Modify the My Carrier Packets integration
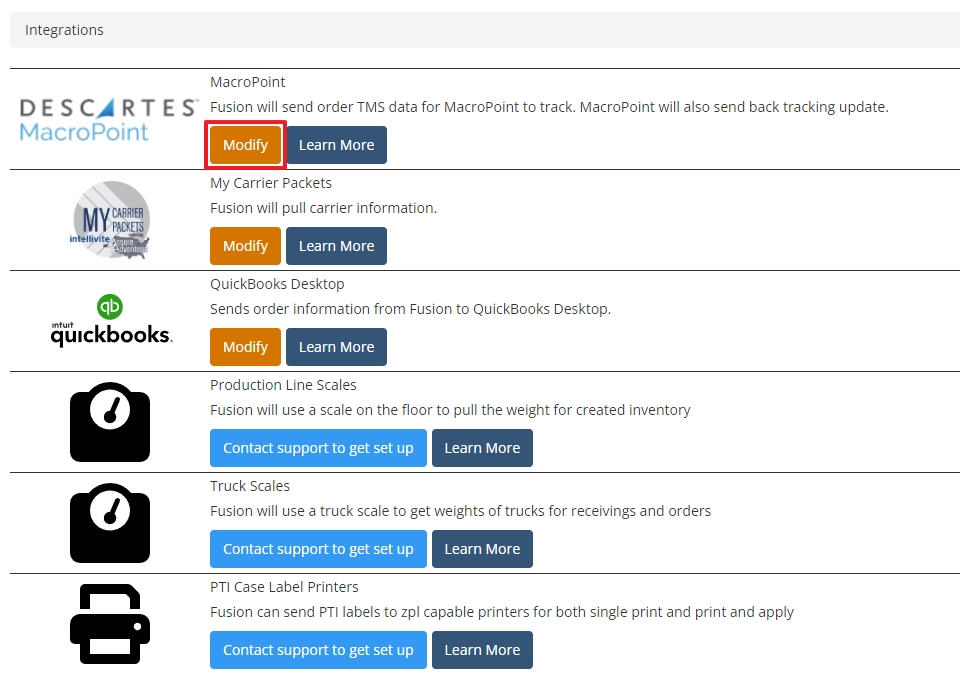 pyautogui.click(x=245, y=246)
